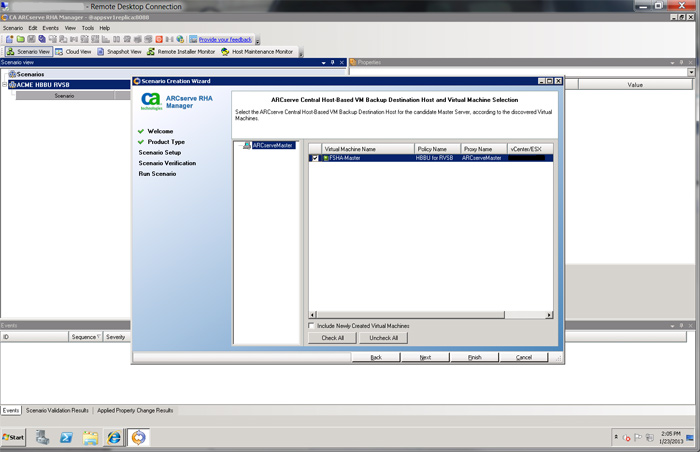Click Next in the wizard

coord(425,357)
